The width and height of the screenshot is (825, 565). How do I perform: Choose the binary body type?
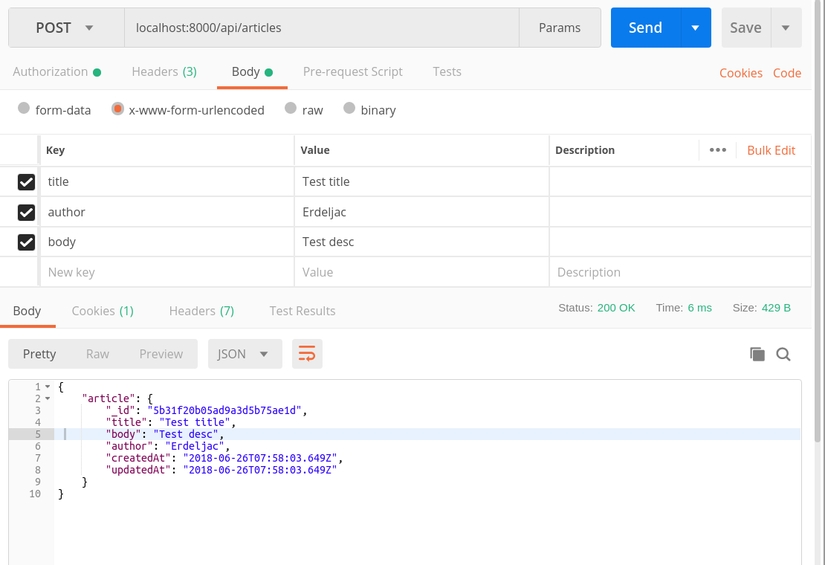click(x=349, y=109)
